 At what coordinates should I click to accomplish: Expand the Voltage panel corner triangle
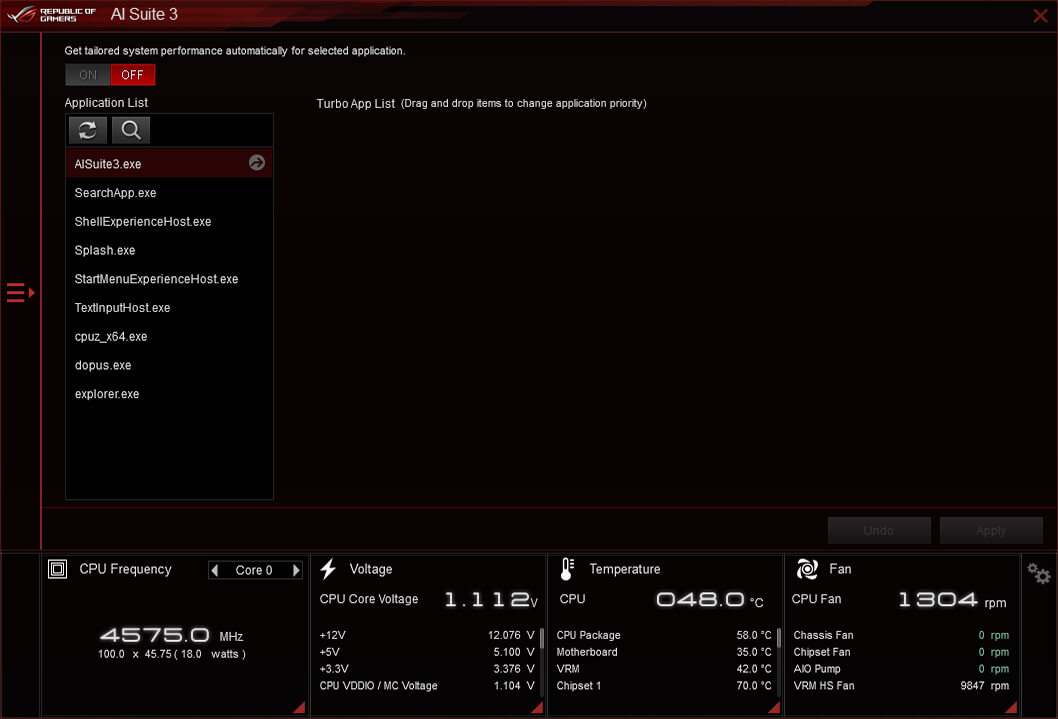537,708
